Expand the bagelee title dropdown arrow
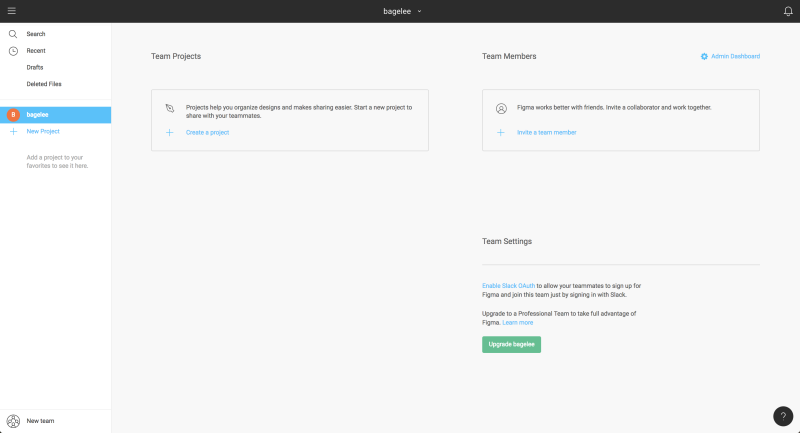800x433 pixels. pos(419,11)
